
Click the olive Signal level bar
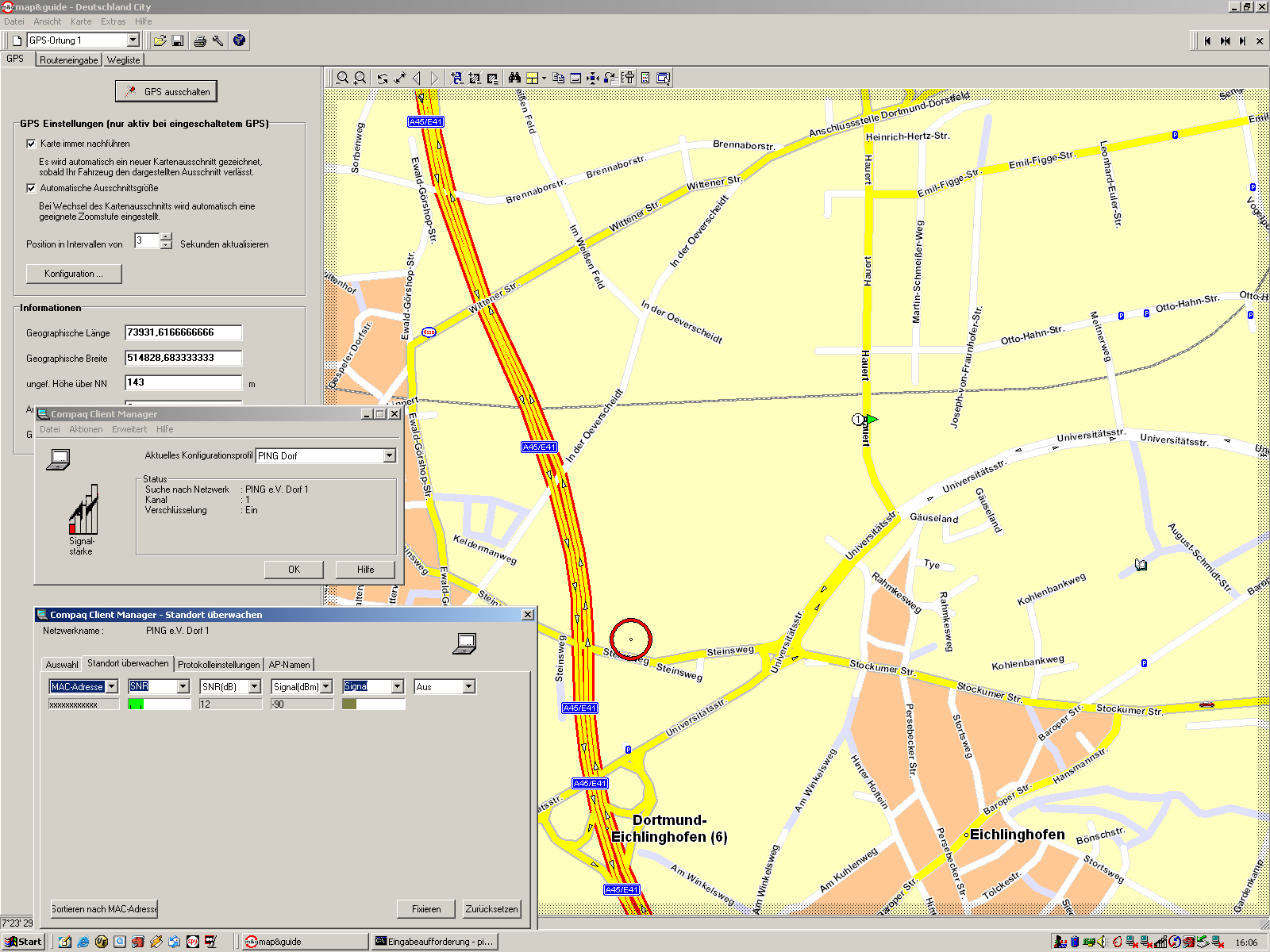349,704
